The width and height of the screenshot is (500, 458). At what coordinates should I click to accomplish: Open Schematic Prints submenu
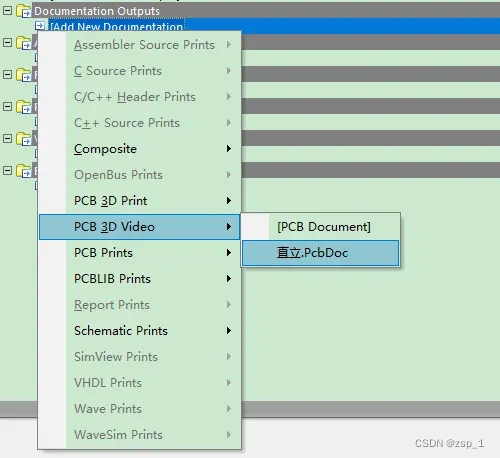[140, 331]
